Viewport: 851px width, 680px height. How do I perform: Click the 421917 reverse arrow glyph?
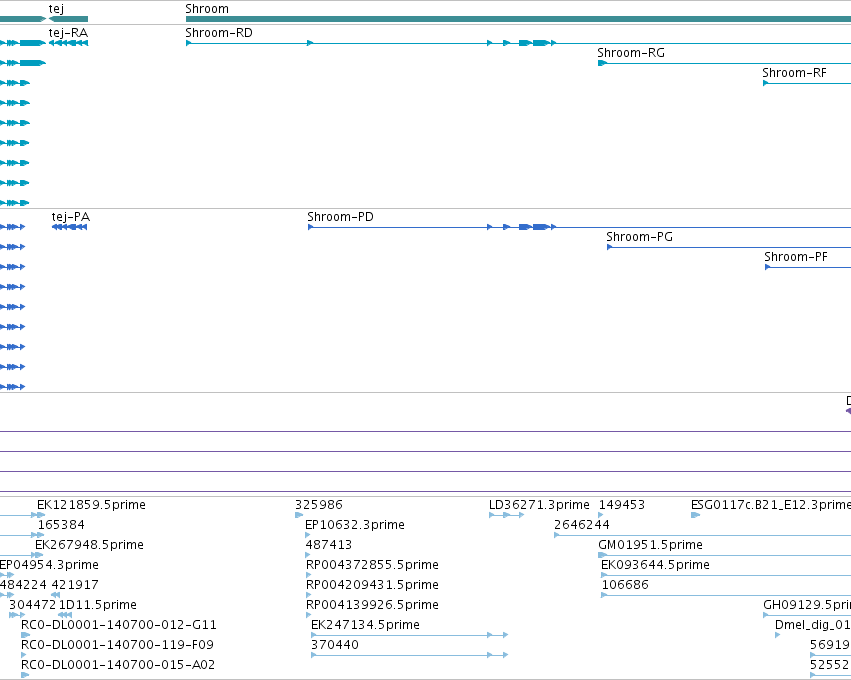point(55,595)
